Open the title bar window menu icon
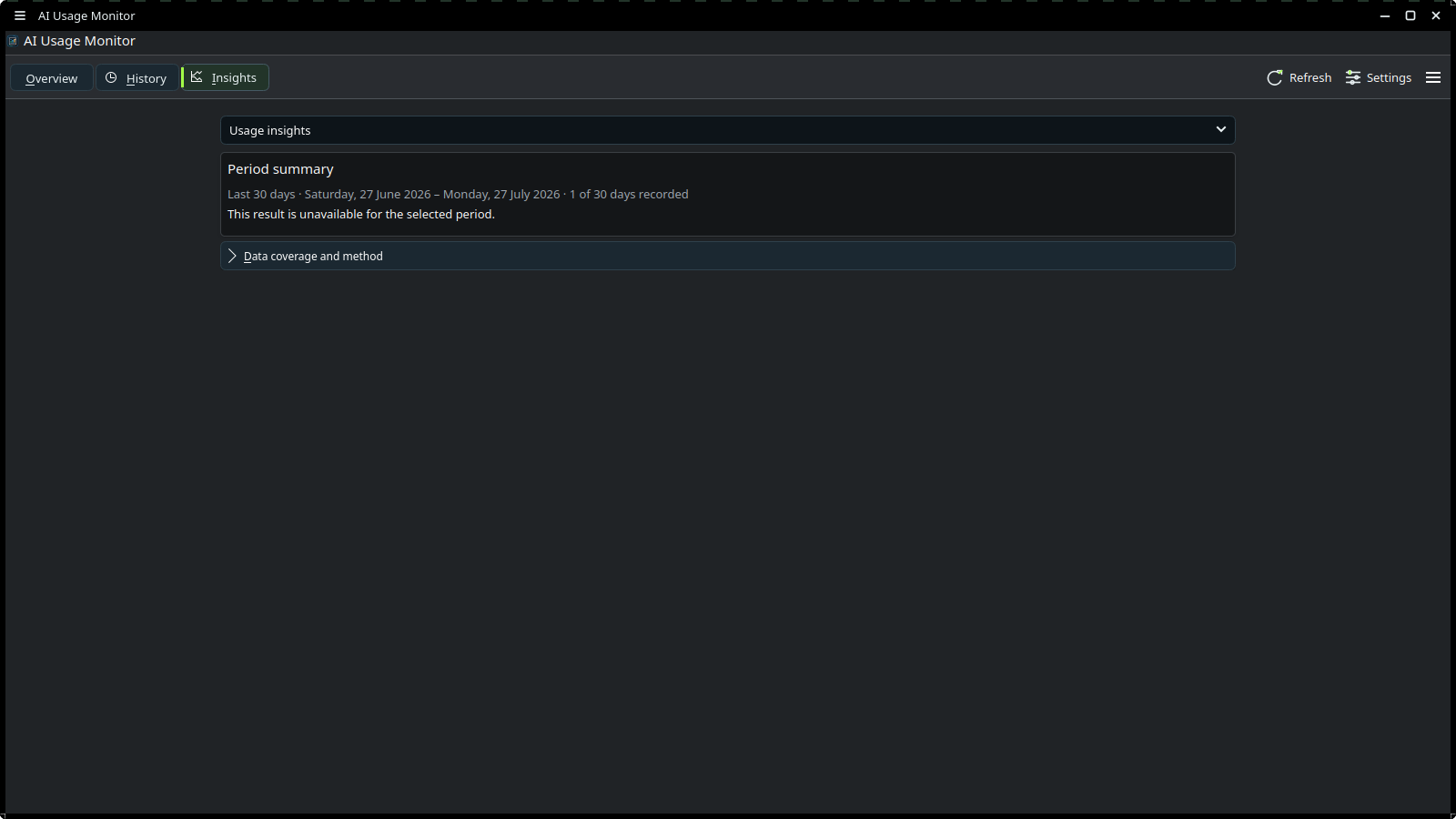The width and height of the screenshot is (1456, 819). point(20,15)
